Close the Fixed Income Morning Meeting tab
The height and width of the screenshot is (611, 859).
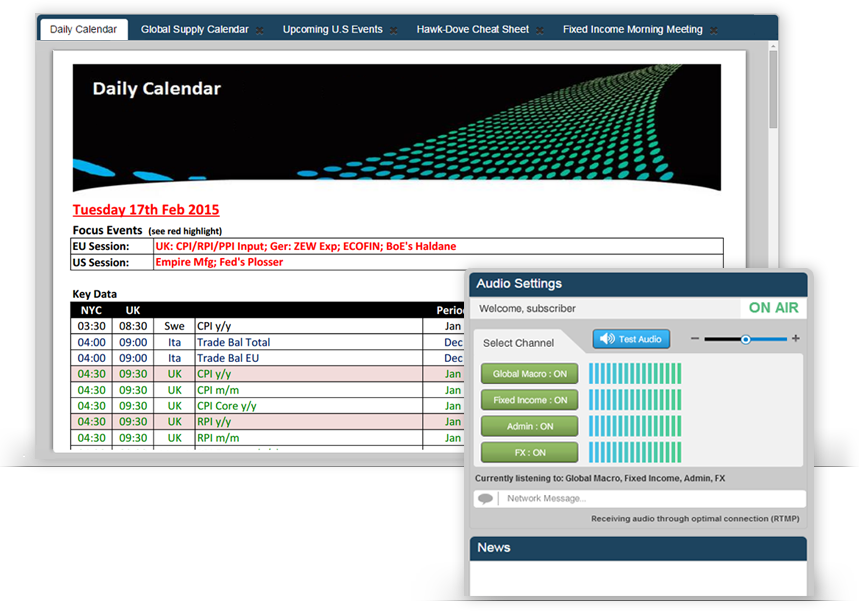tap(714, 31)
